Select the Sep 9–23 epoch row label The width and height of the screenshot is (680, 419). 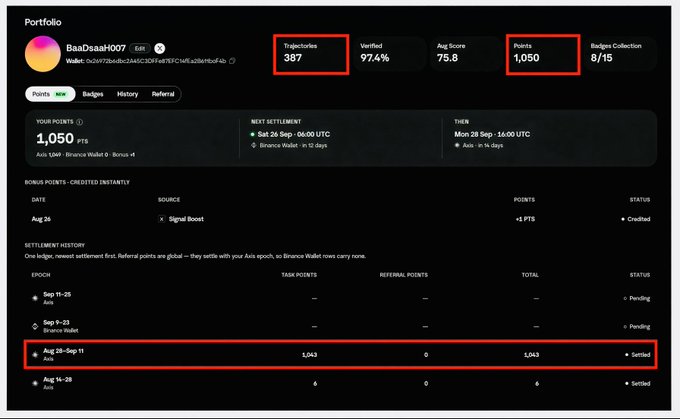(56, 323)
